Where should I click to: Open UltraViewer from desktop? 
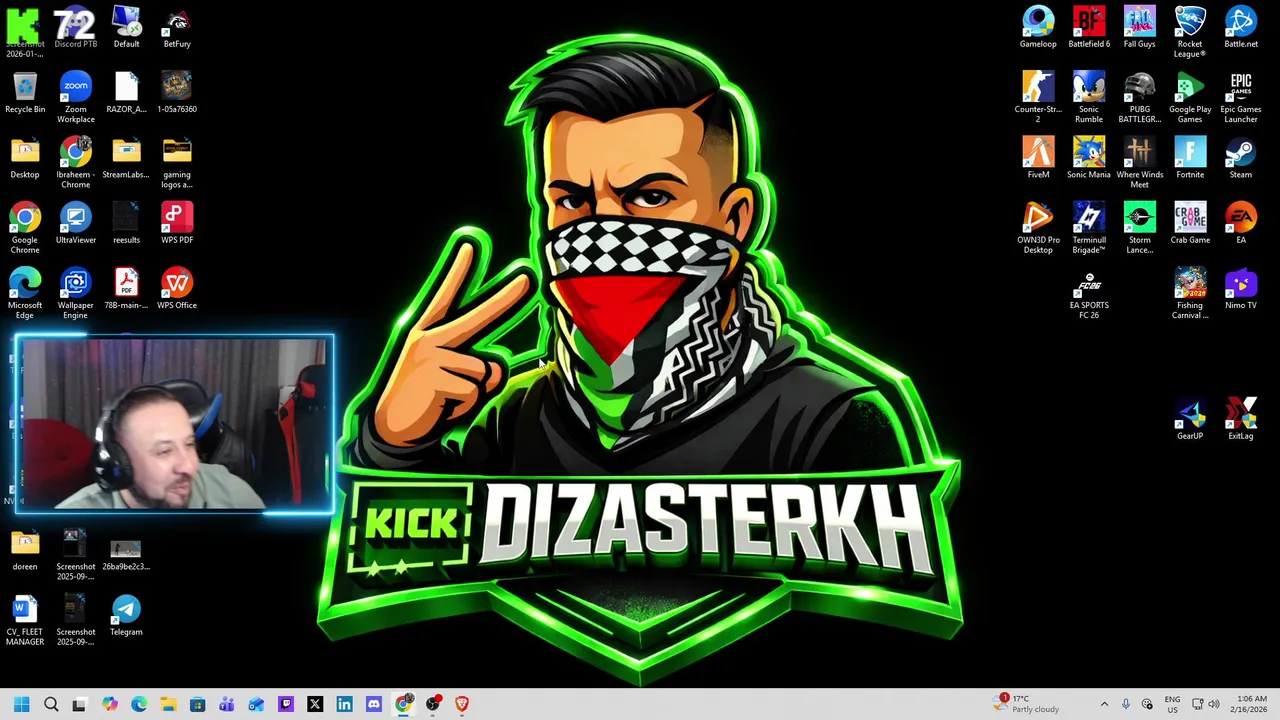tap(75, 224)
